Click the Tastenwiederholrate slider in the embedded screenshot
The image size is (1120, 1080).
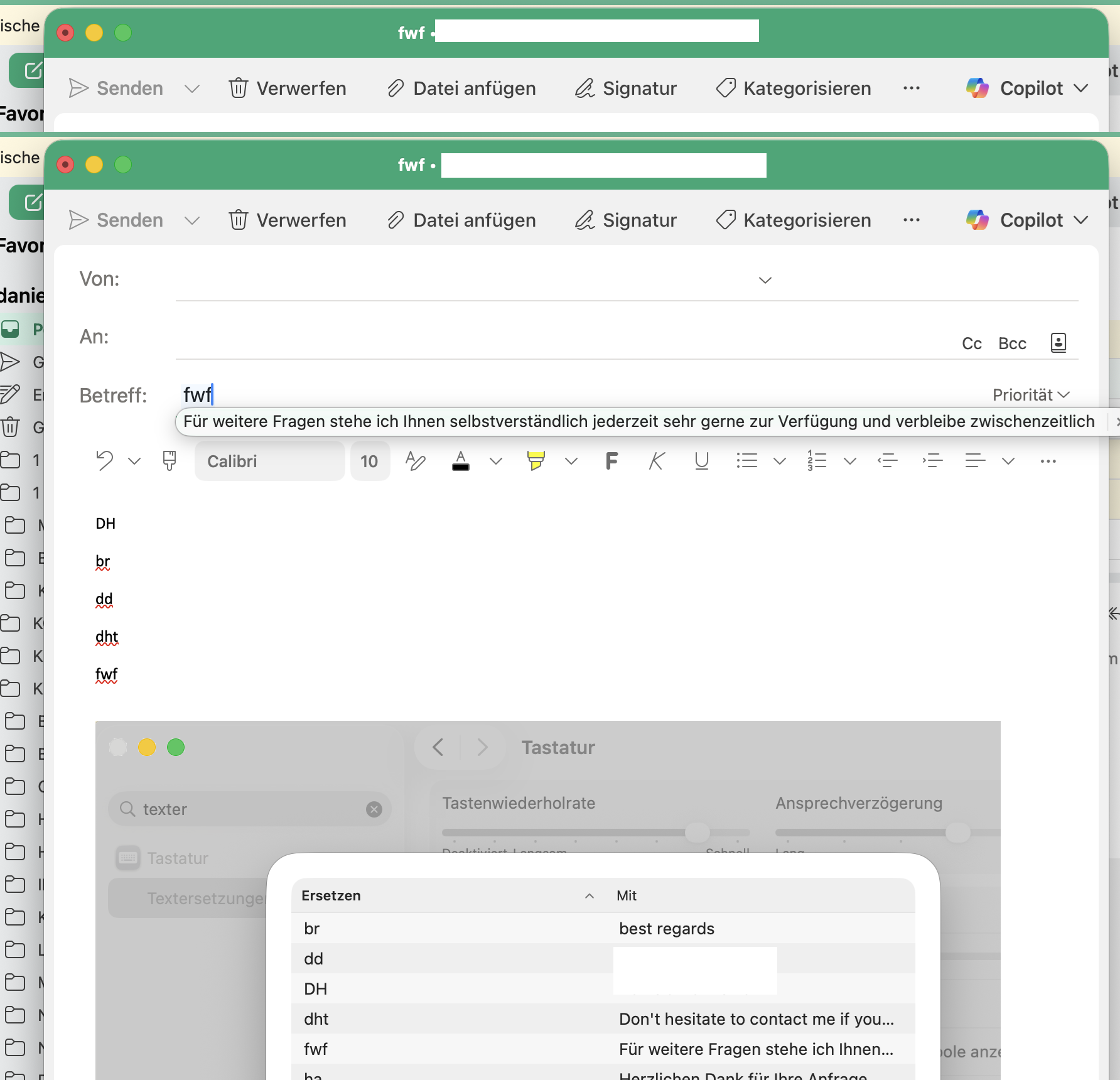pyautogui.click(x=596, y=833)
